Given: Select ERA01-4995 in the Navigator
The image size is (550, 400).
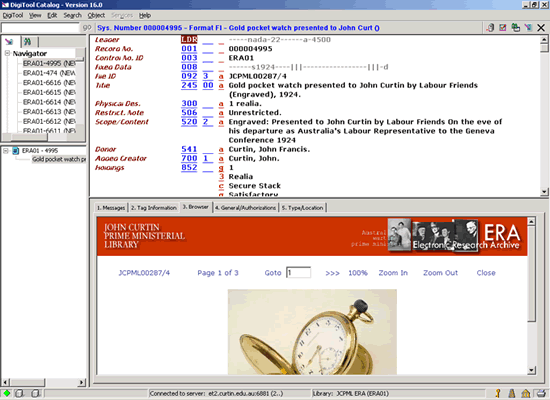Looking at the screenshot, I should (49, 64).
